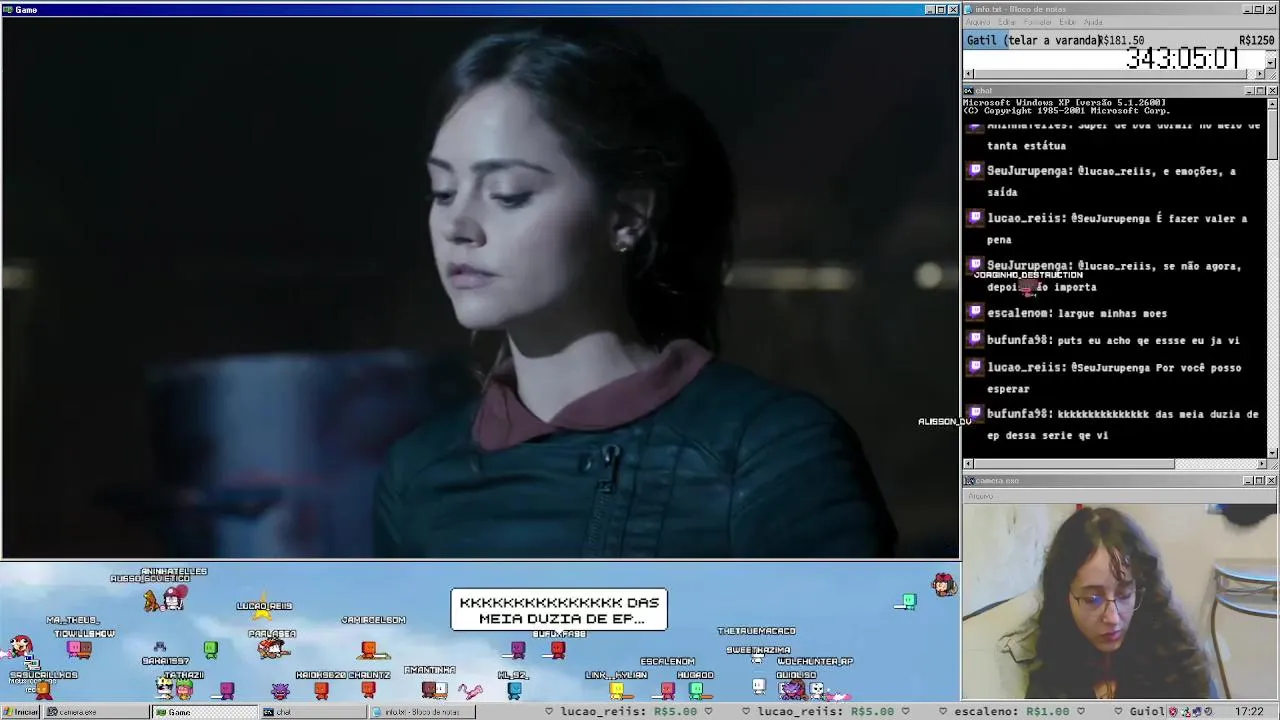The image size is (1280, 720).
Task: Click Twitch icon beside escalenom message
Action: pos(976,313)
